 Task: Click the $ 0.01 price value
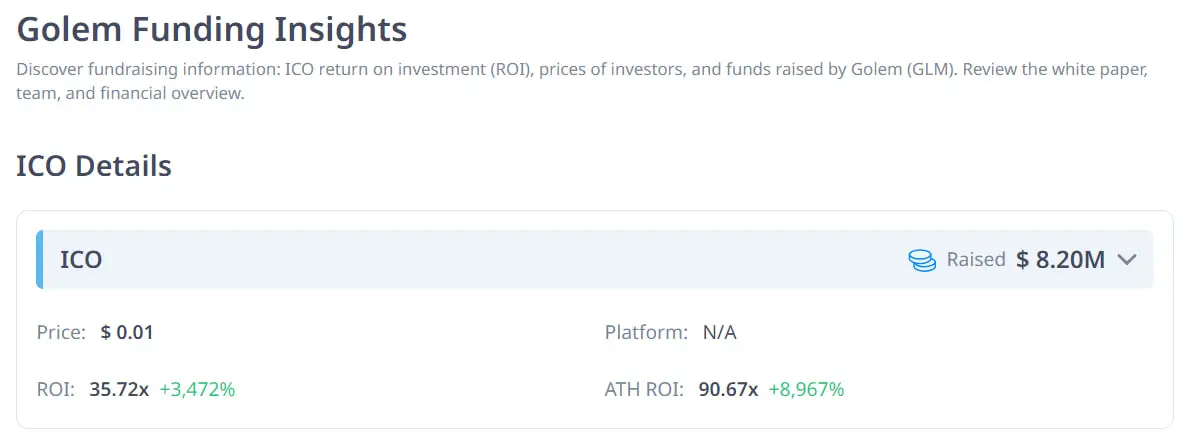[127, 333]
